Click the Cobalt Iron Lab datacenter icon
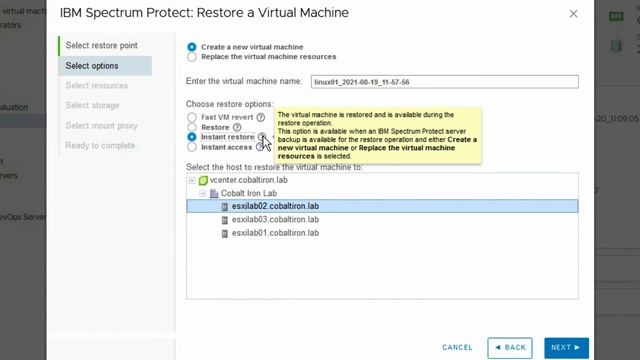 (214, 193)
